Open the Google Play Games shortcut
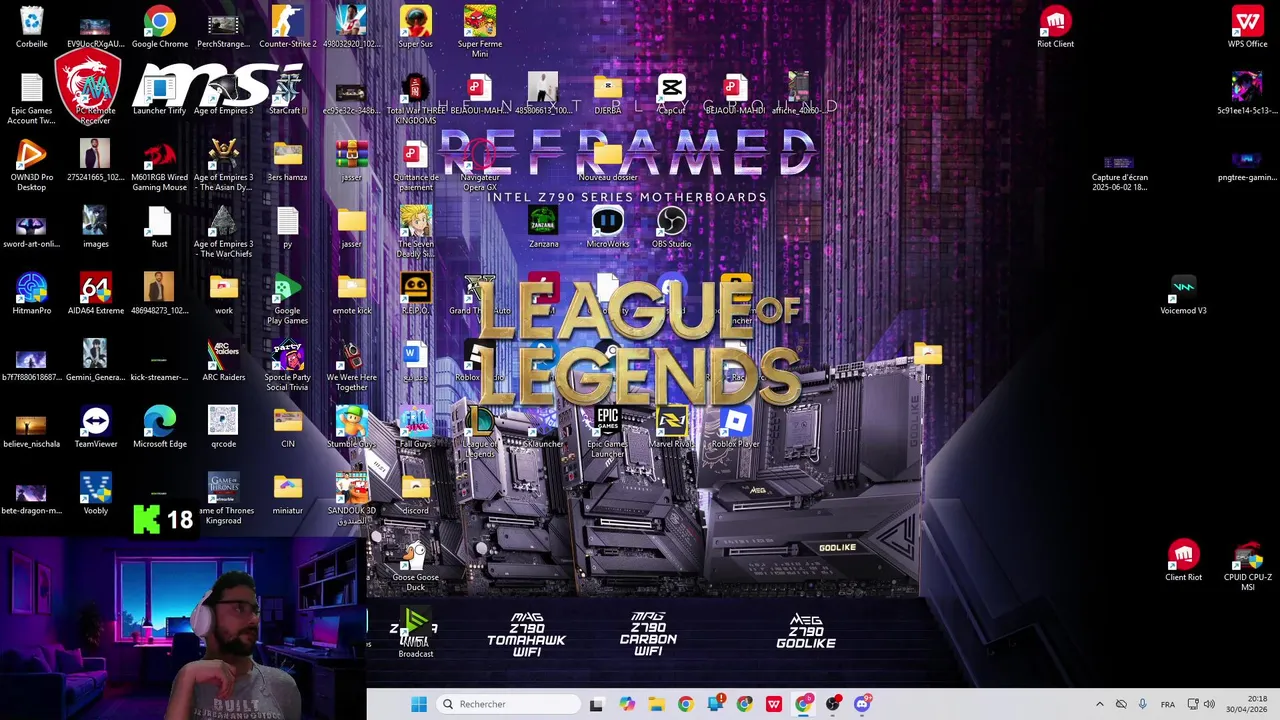Image resolution: width=1280 pixels, height=720 pixels. [288, 299]
